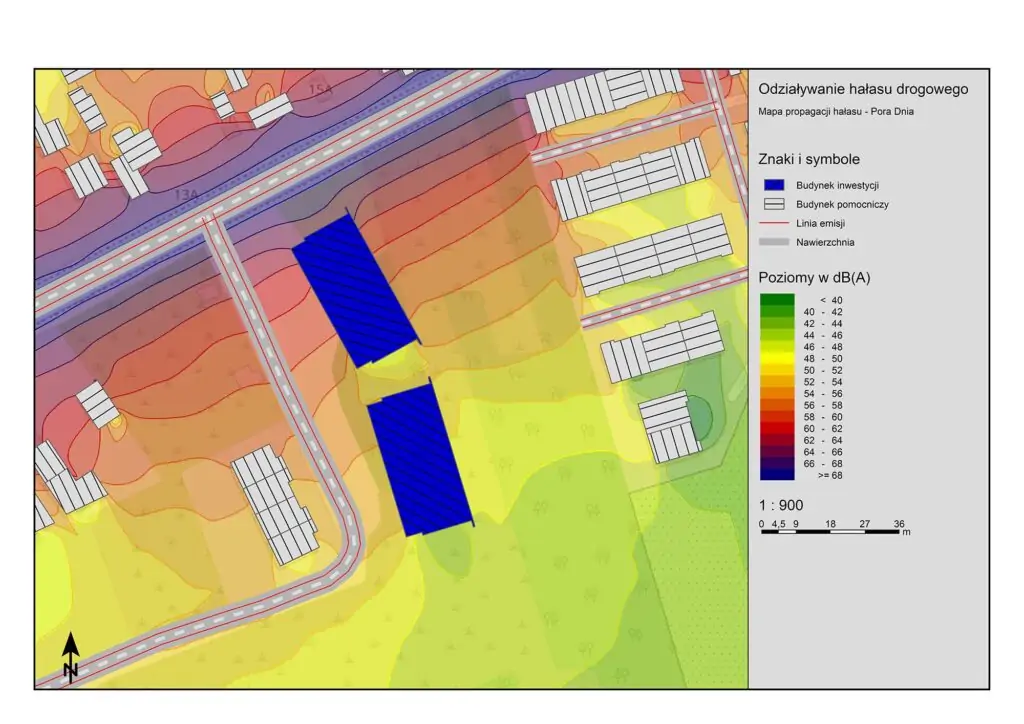
Task: Select the lower blue investment building
Action: (420, 459)
